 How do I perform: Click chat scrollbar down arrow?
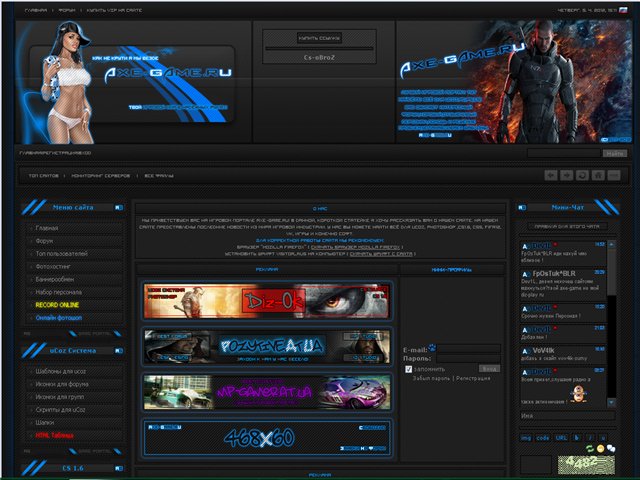[x=611, y=402]
